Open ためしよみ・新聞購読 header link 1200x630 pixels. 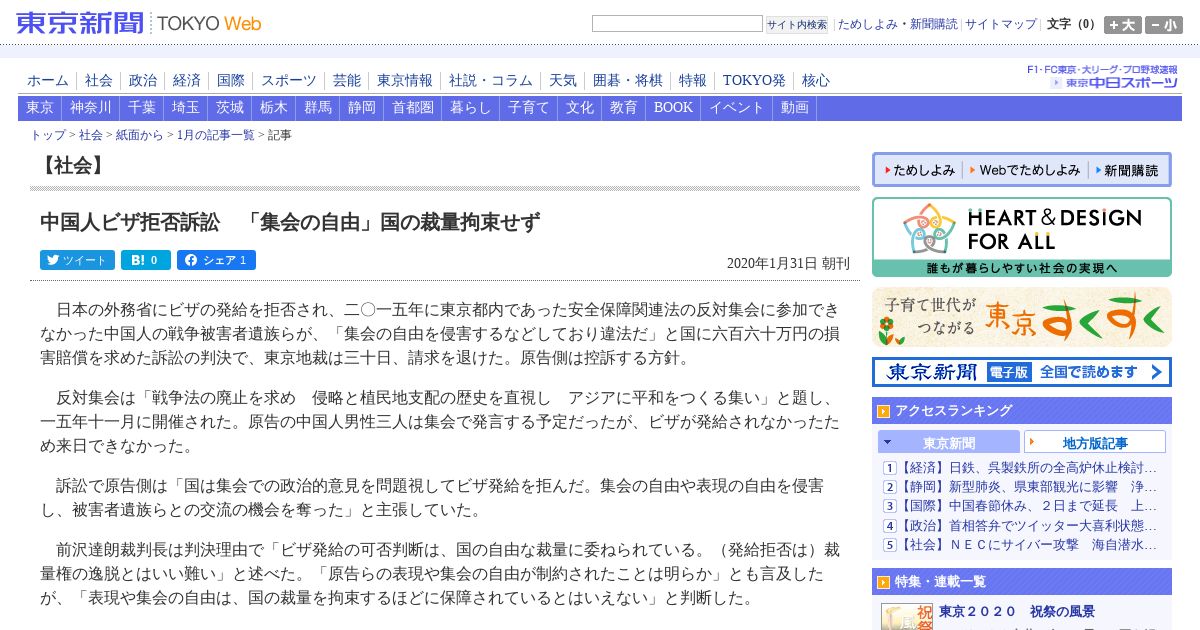click(897, 24)
